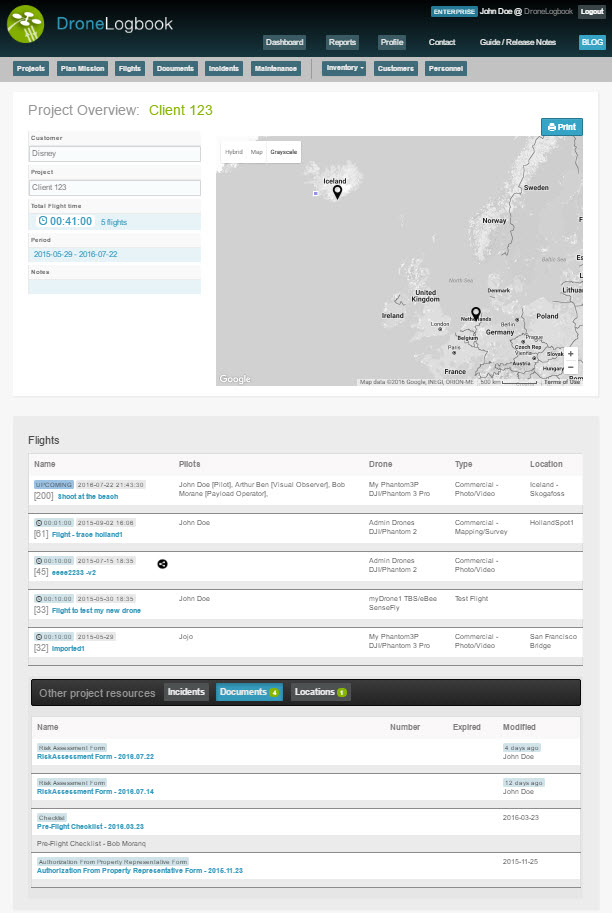Viewport: 612px width, 913px height.
Task: Click the '12 days ago' modified label
Action: click(x=523, y=783)
